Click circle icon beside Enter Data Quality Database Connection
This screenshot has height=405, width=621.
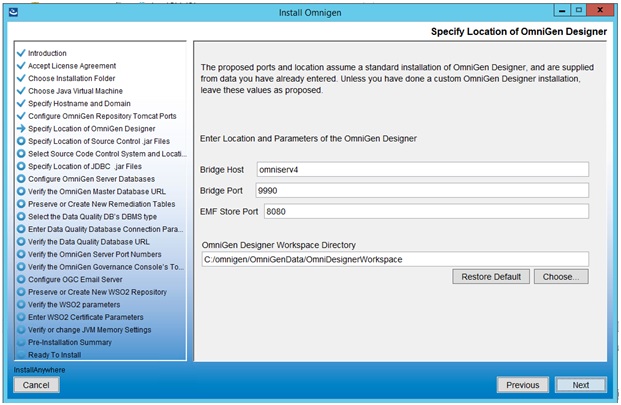pyautogui.click(x=21, y=229)
